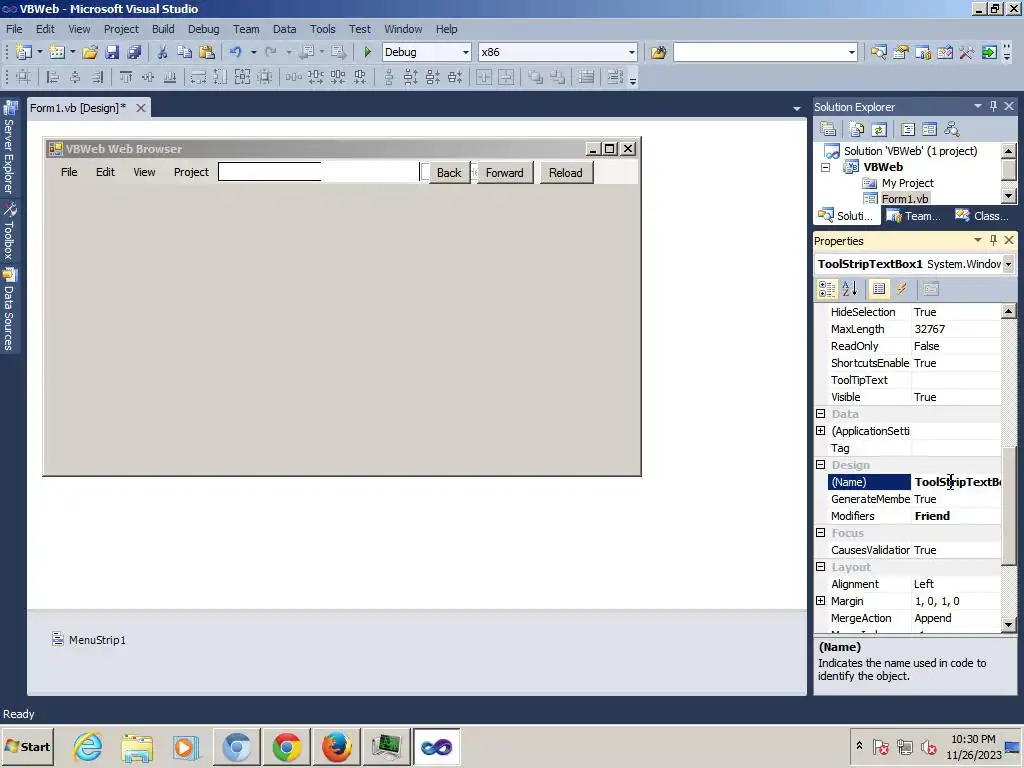Save Form1.vb with the Save icon
Screen dimensions: 1024x768
coord(112,52)
